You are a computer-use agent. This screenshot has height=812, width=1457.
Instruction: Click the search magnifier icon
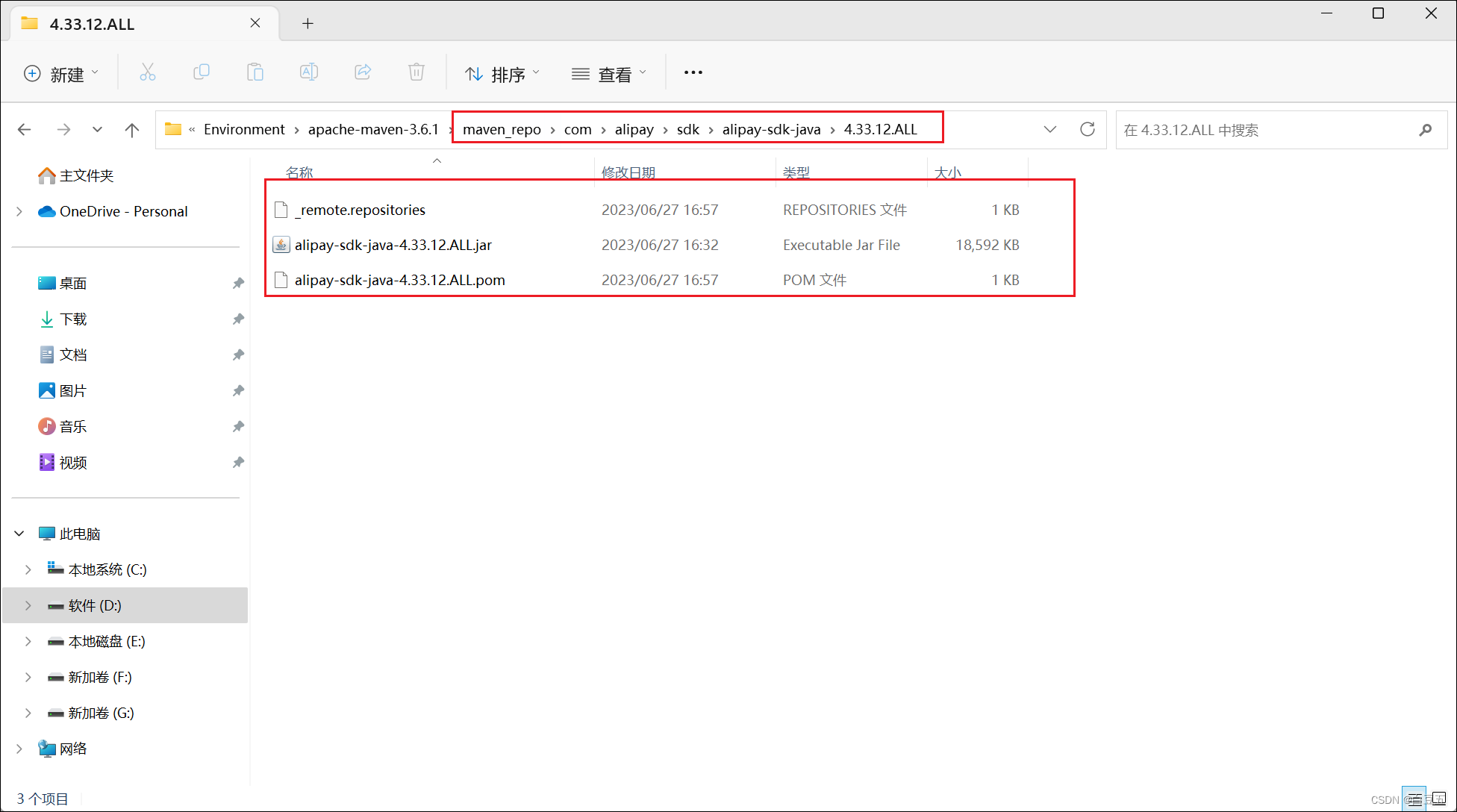click(1426, 130)
